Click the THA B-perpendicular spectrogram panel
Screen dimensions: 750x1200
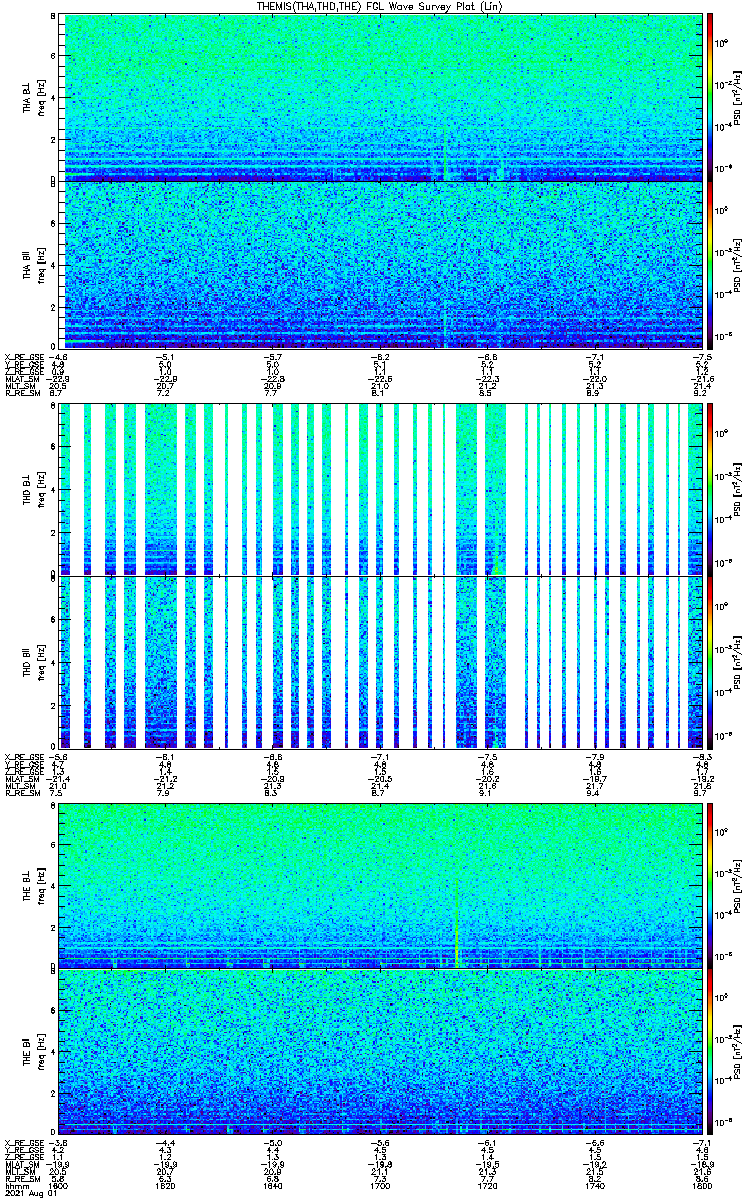point(380,97)
